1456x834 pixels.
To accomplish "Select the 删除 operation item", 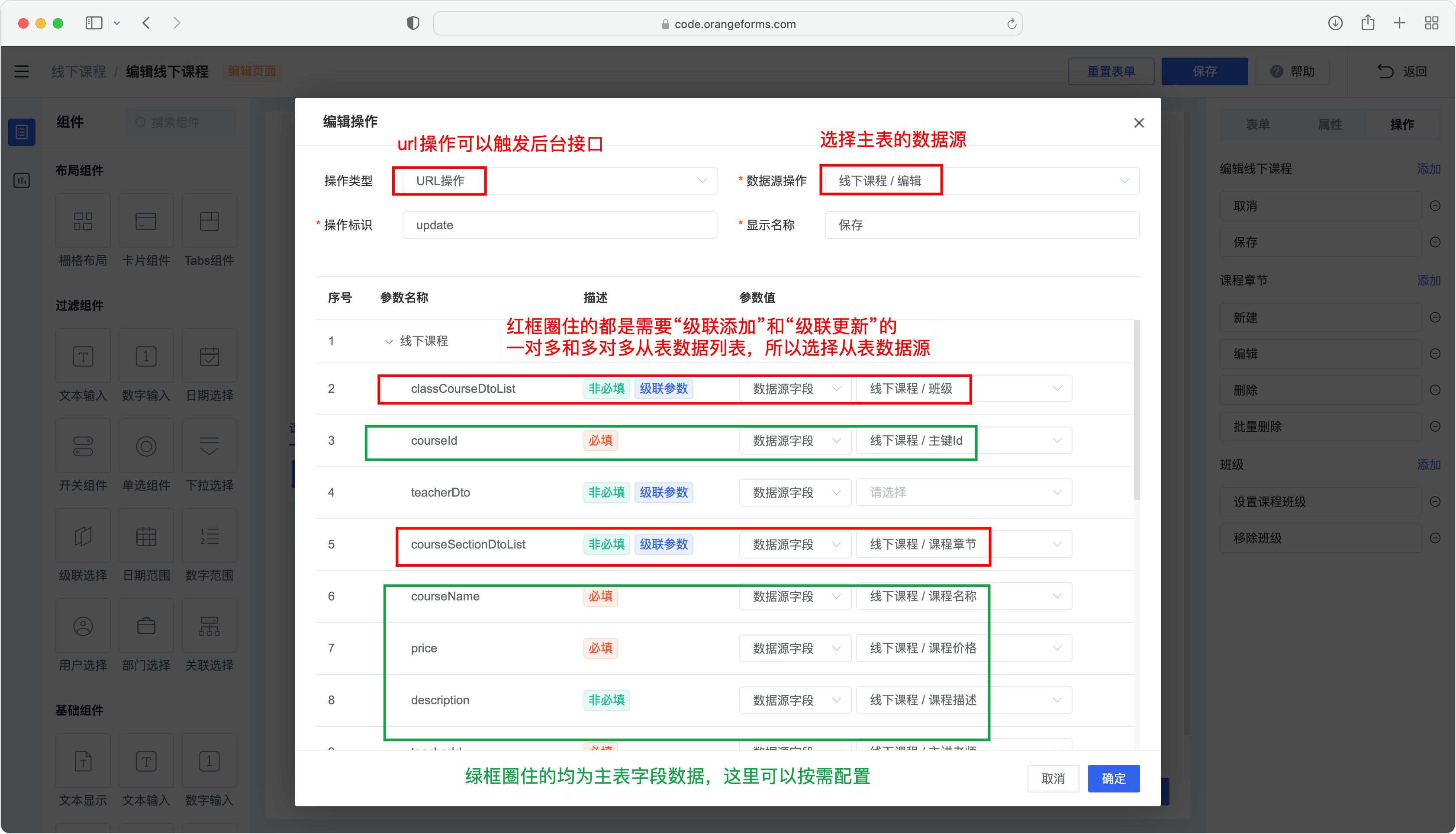I will (x=1320, y=391).
